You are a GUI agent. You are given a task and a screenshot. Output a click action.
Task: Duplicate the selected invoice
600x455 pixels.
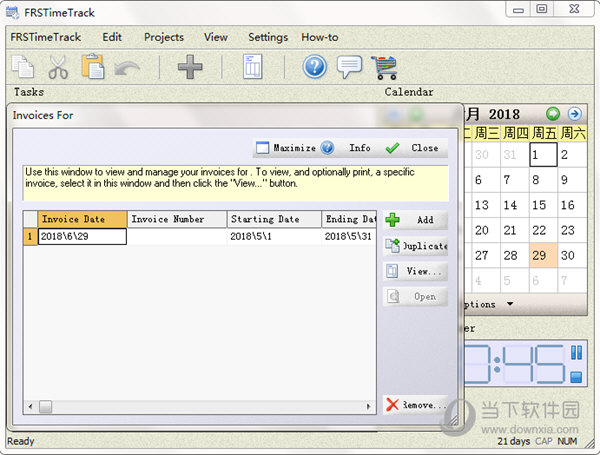point(415,246)
